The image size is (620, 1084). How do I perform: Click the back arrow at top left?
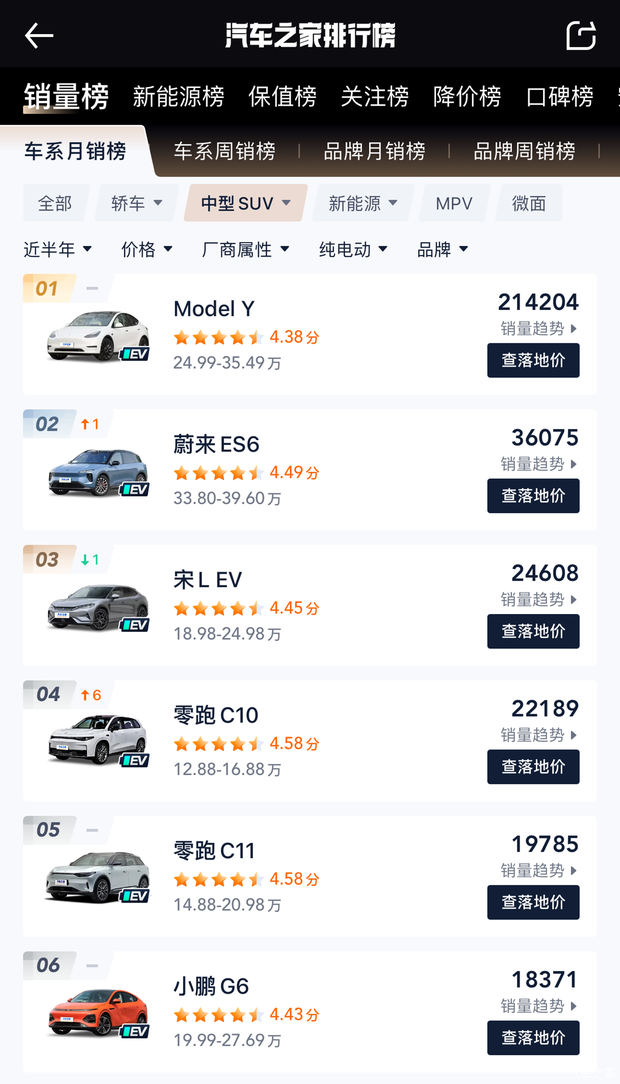pos(39,35)
